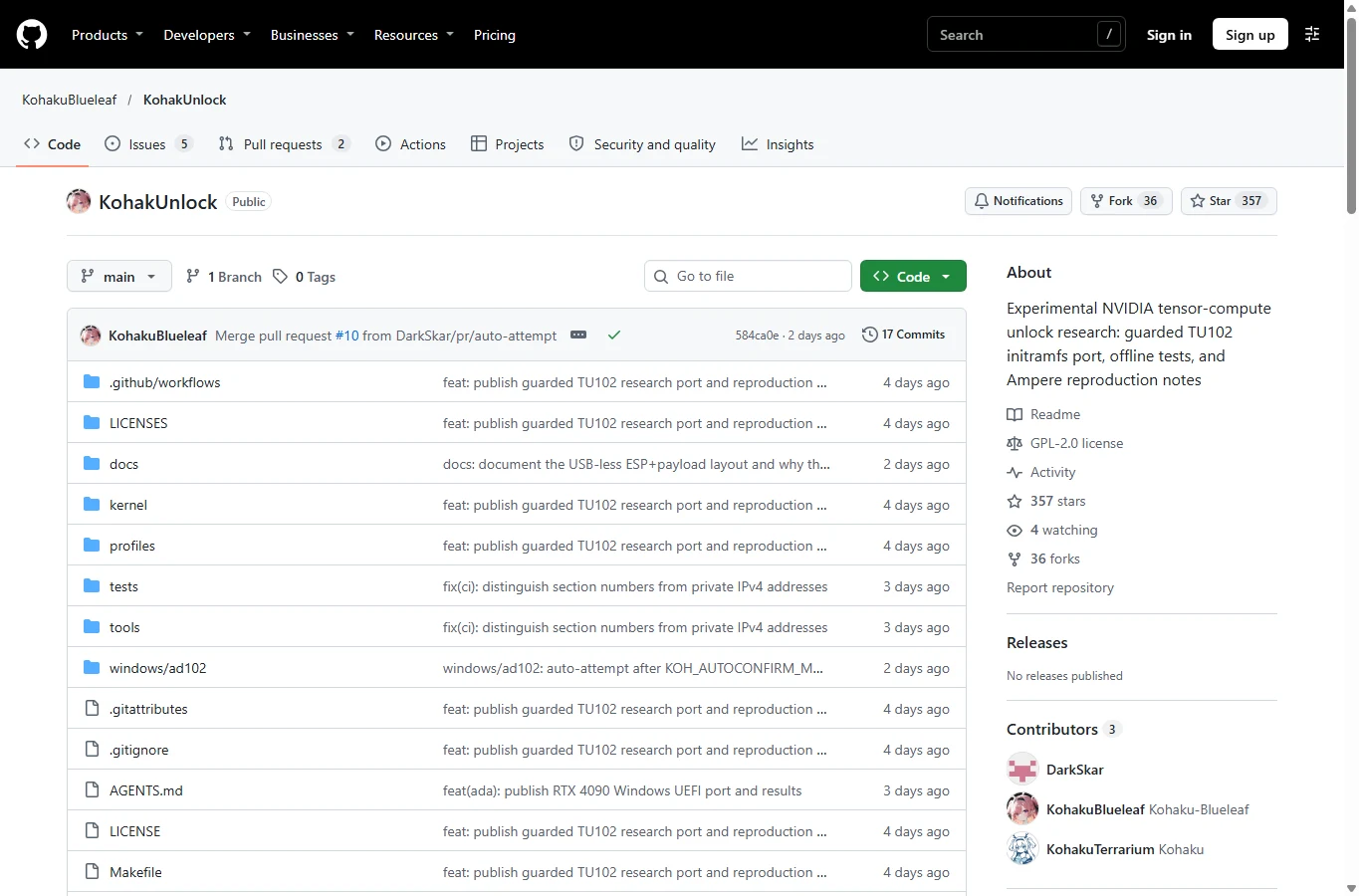Open the windows/ad102 folder
The image size is (1359, 896).
[157, 668]
